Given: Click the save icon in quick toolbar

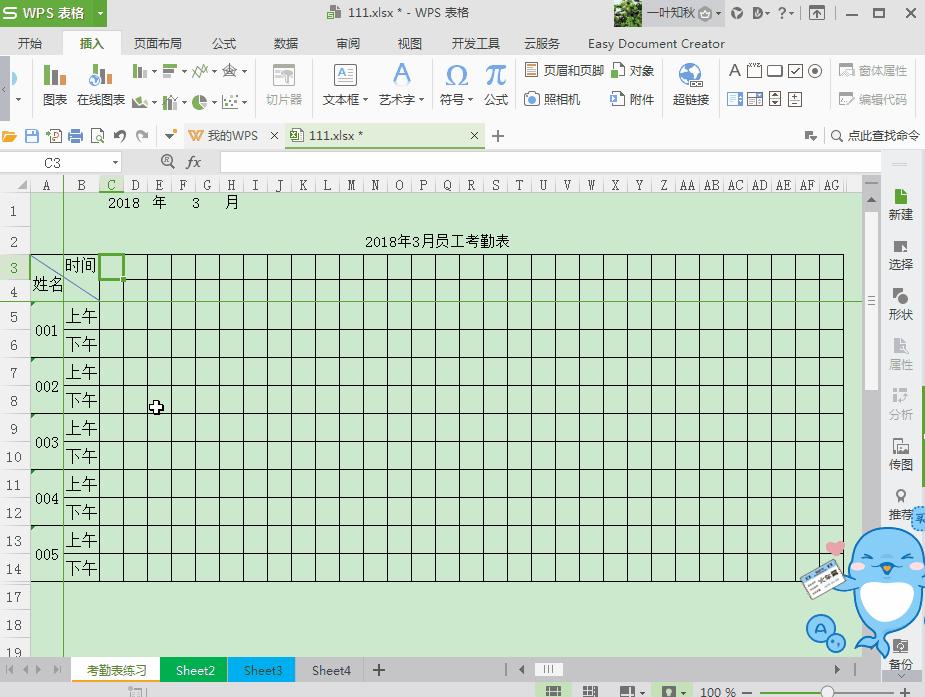Looking at the screenshot, I should (x=32, y=136).
